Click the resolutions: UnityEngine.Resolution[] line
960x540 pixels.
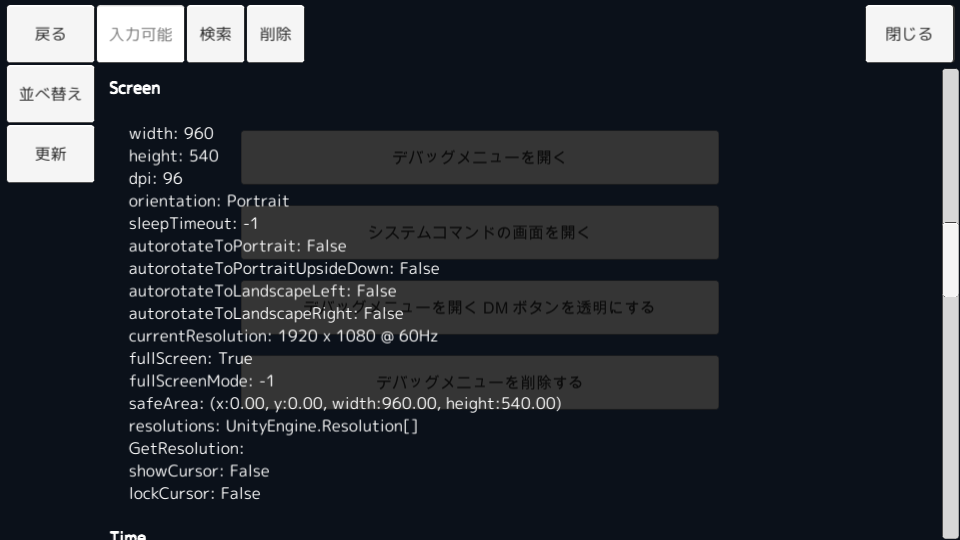[x=273, y=426]
